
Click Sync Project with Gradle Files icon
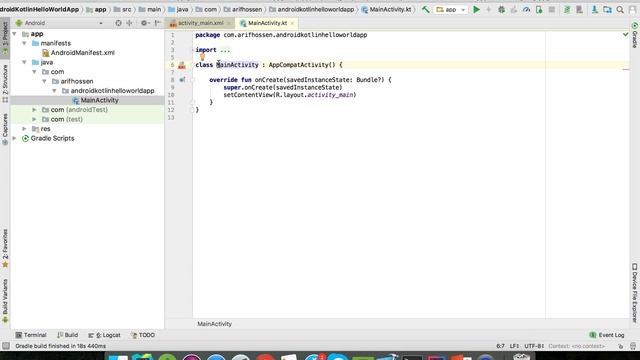567,9
